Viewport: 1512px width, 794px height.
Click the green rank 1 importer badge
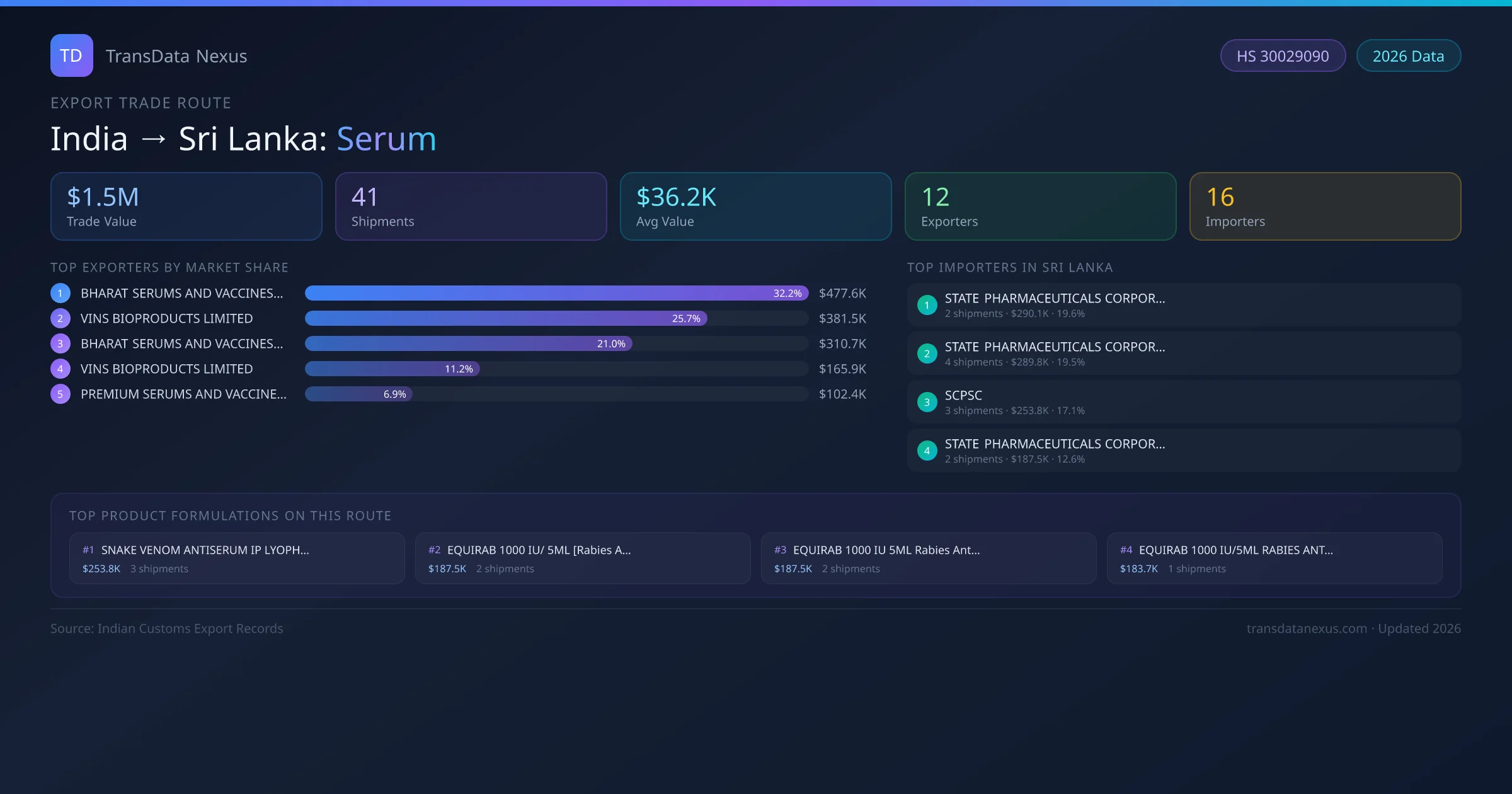pyautogui.click(x=927, y=305)
